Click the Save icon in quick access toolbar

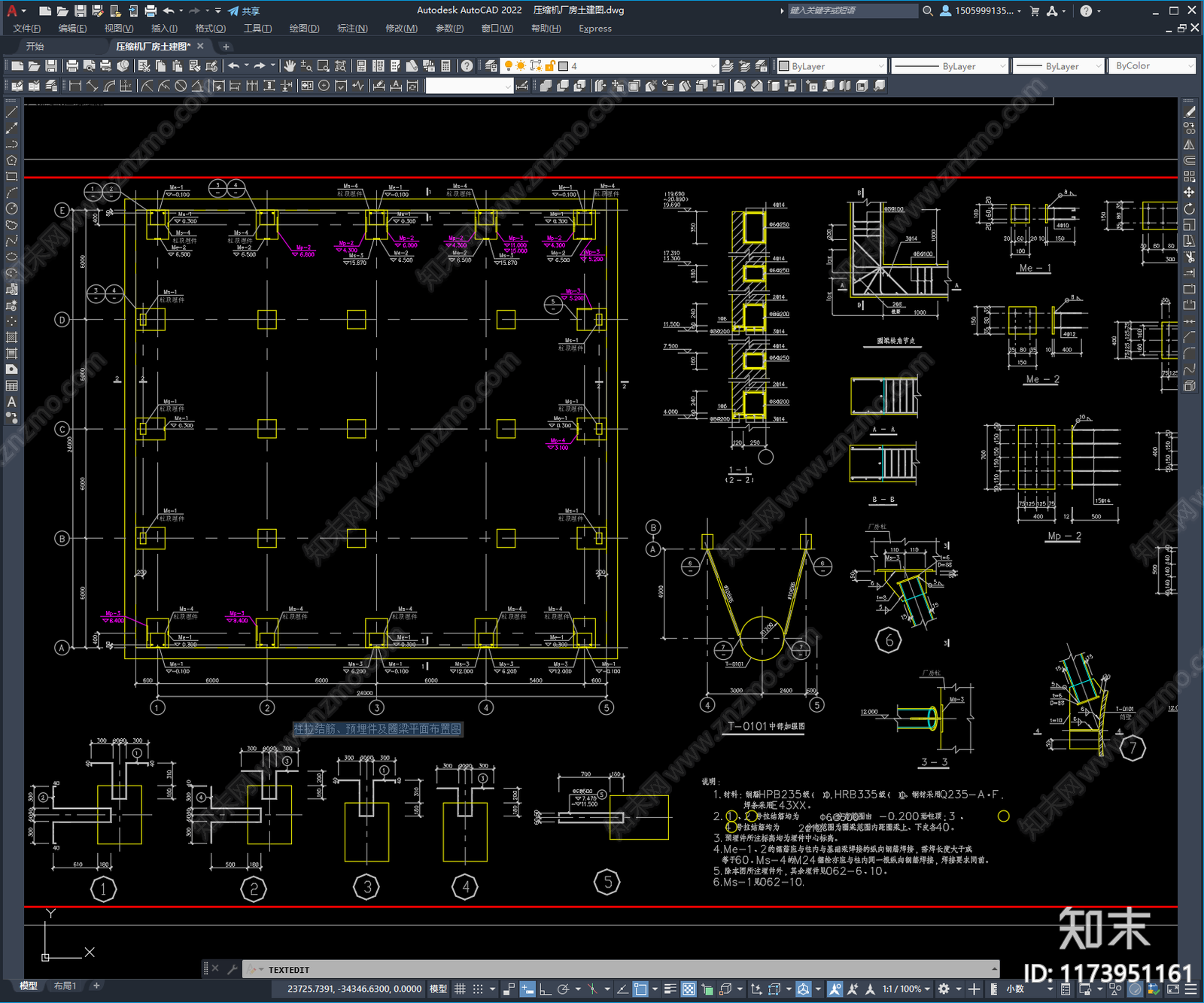(x=80, y=11)
